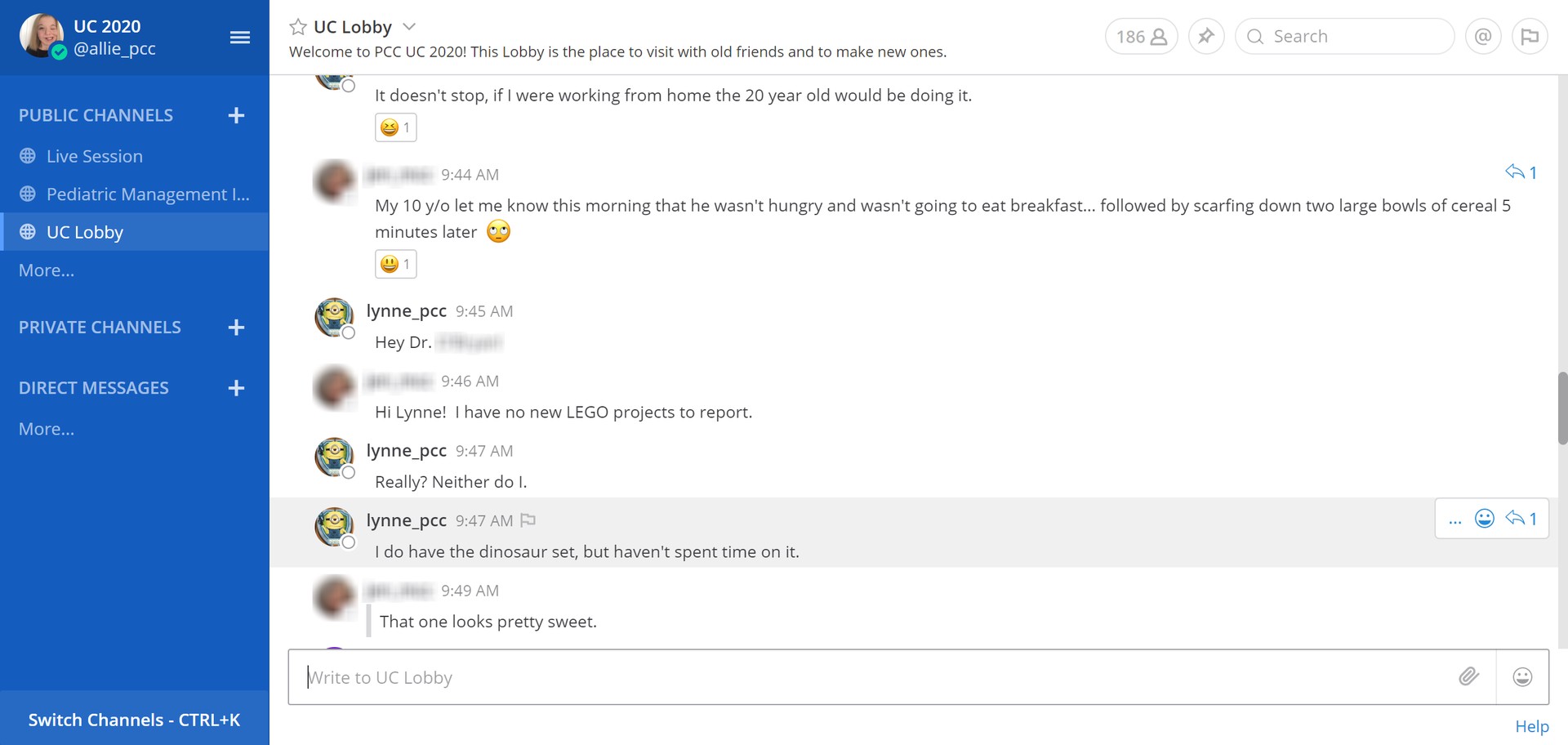The width and height of the screenshot is (1568, 745).
Task: Flag lynne_pcc's dinosaur set message
Action: coord(528,520)
